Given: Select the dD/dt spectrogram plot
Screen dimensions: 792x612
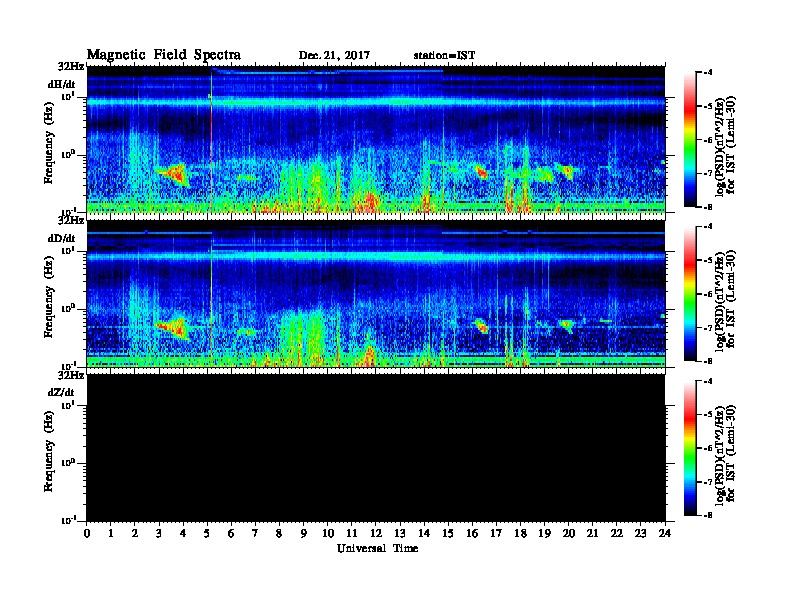Looking at the screenshot, I should tap(376, 294).
